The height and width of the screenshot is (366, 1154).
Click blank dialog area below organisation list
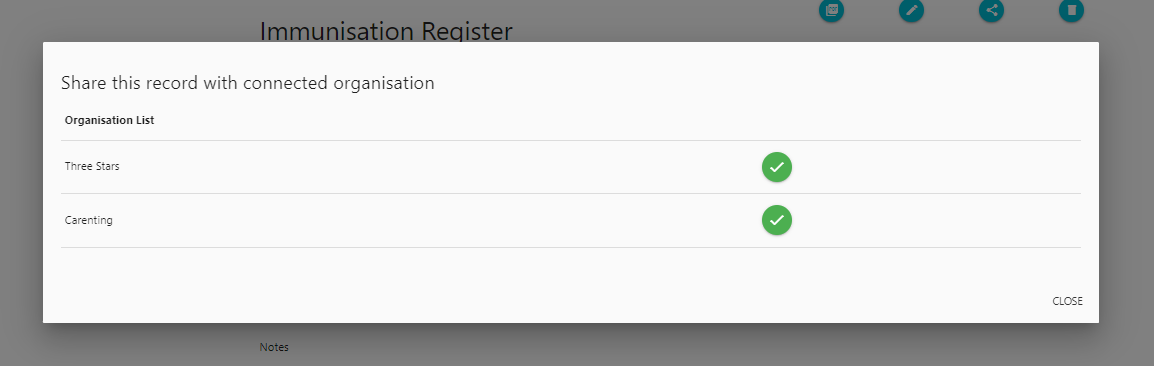coord(515,272)
